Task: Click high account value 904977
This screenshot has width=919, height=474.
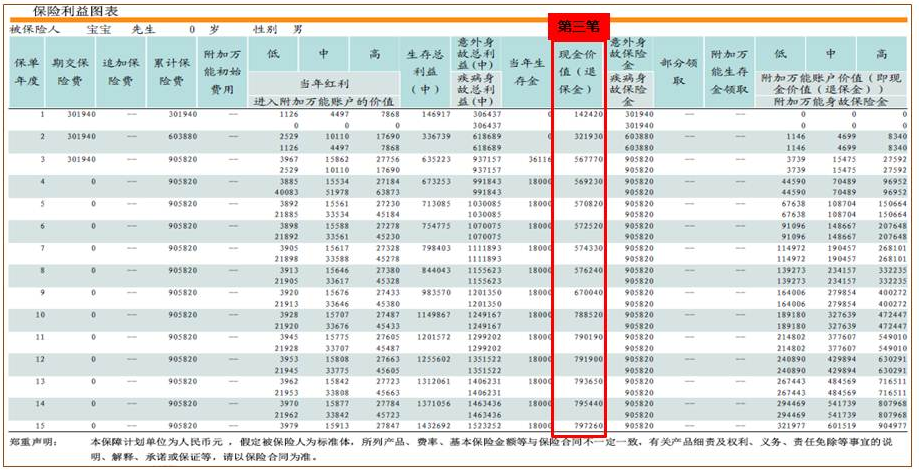Action: click(892, 426)
